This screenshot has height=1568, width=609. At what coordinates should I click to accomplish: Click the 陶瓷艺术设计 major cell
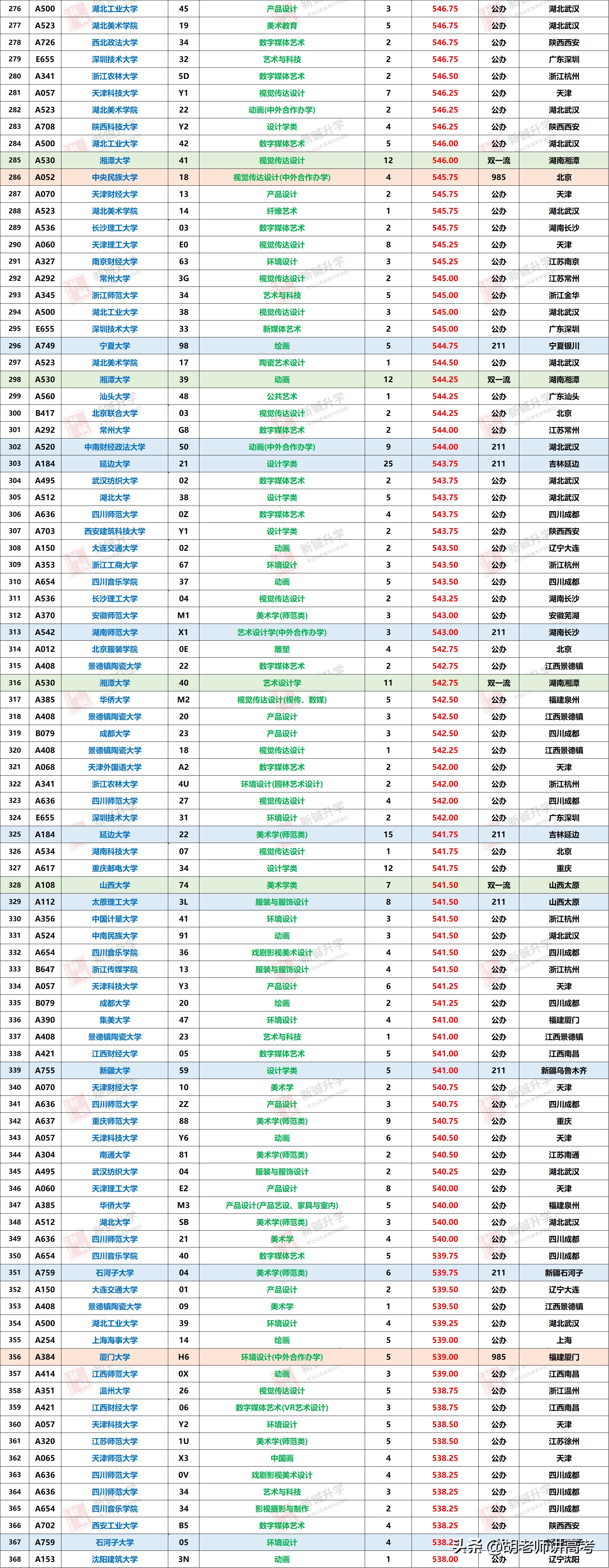[x=282, y=363]
